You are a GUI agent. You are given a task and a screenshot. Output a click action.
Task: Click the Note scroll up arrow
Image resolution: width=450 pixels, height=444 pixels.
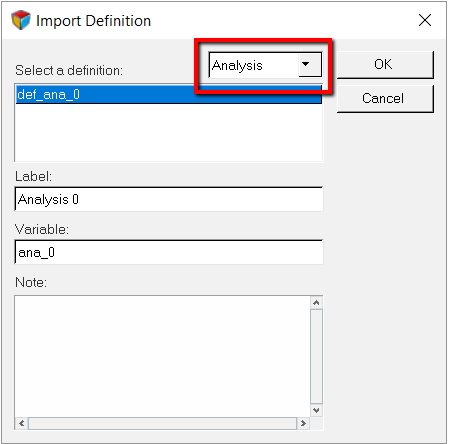[x=316, y=303]
